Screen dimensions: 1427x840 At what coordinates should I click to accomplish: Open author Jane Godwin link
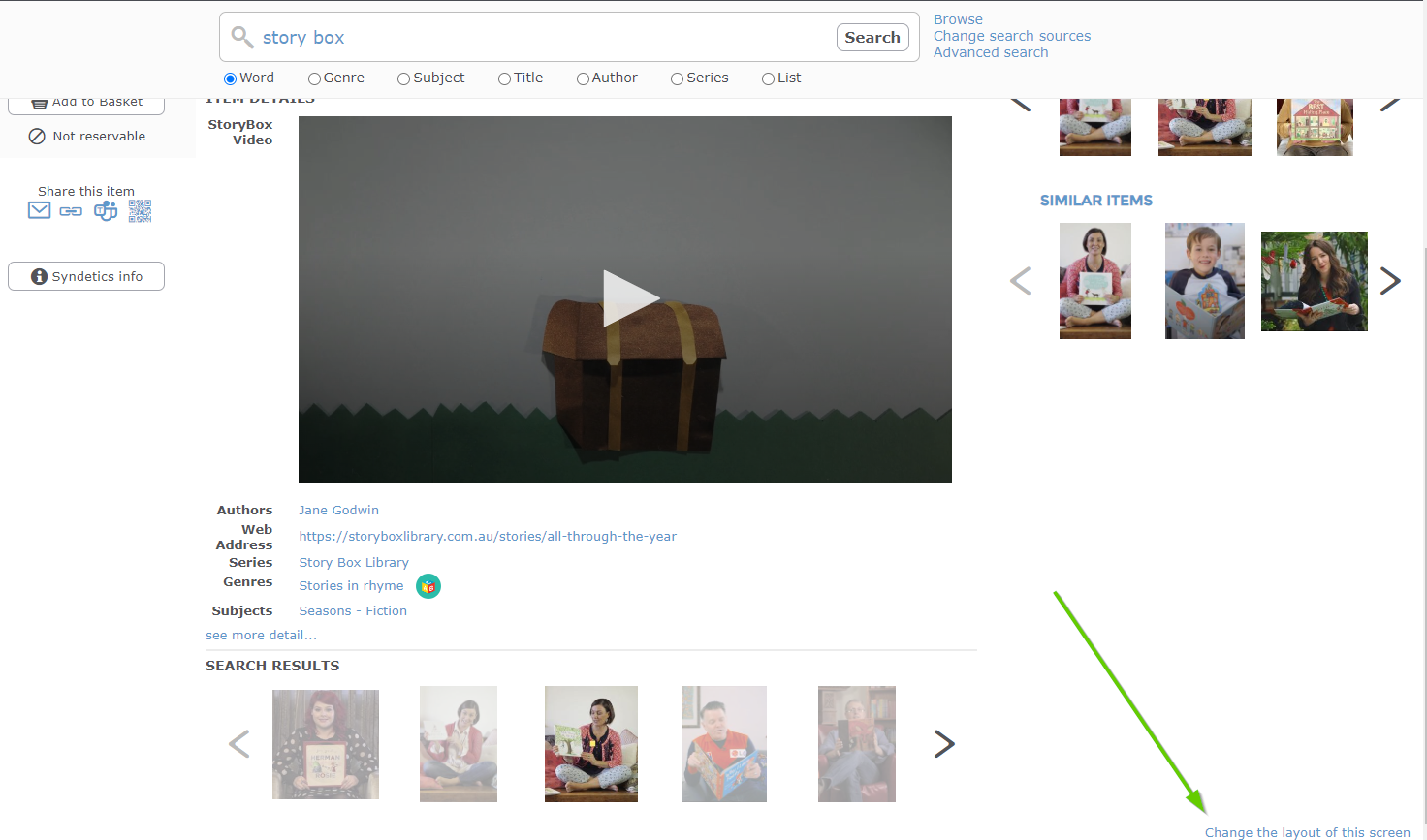tap(338, 510)
